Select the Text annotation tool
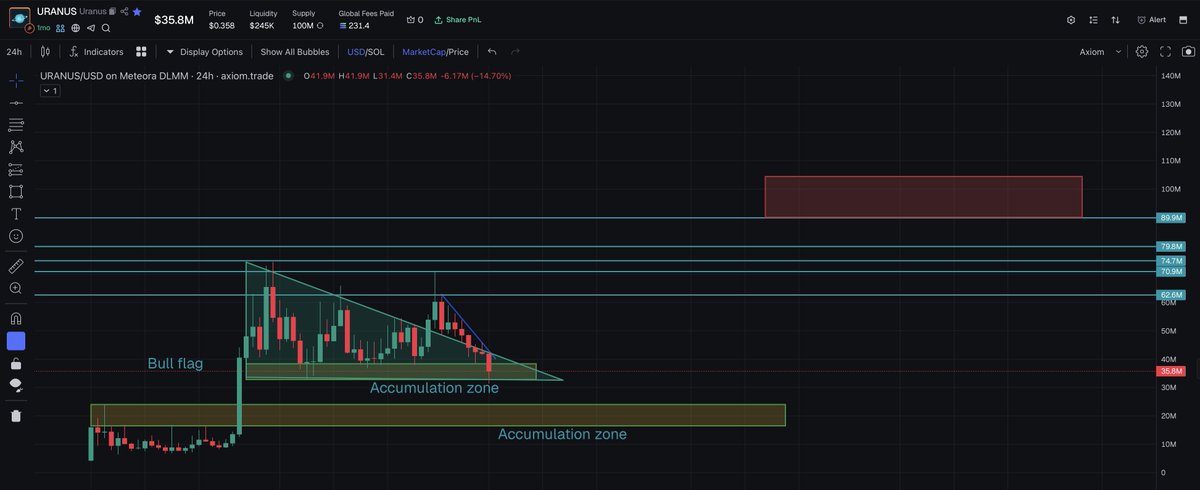This screenshot has height=490, width=1200. coord(16,214)
